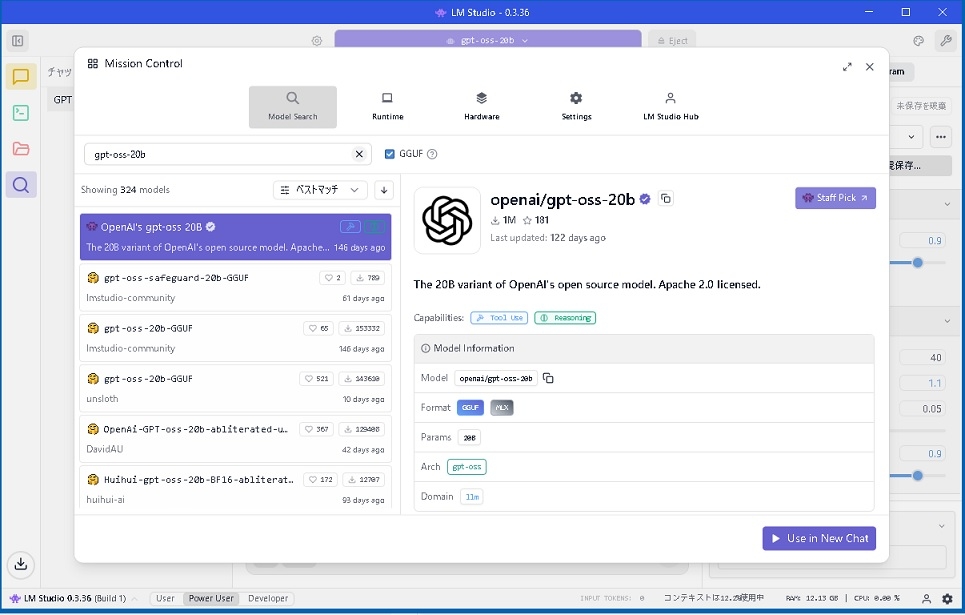
Task: Open the Downloads panel in the sidebar
Action: click(x=21, y=564)
